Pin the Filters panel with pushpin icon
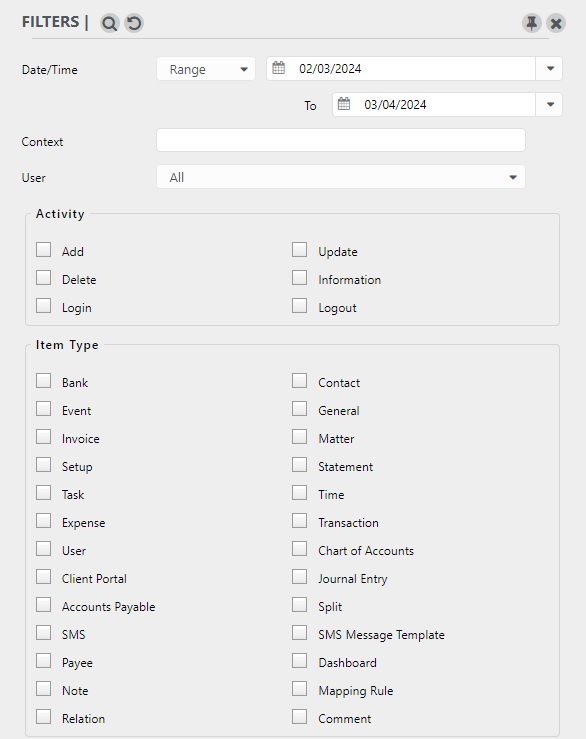The width and height of the screenshot is (586, 739). [x=532, y=23]
